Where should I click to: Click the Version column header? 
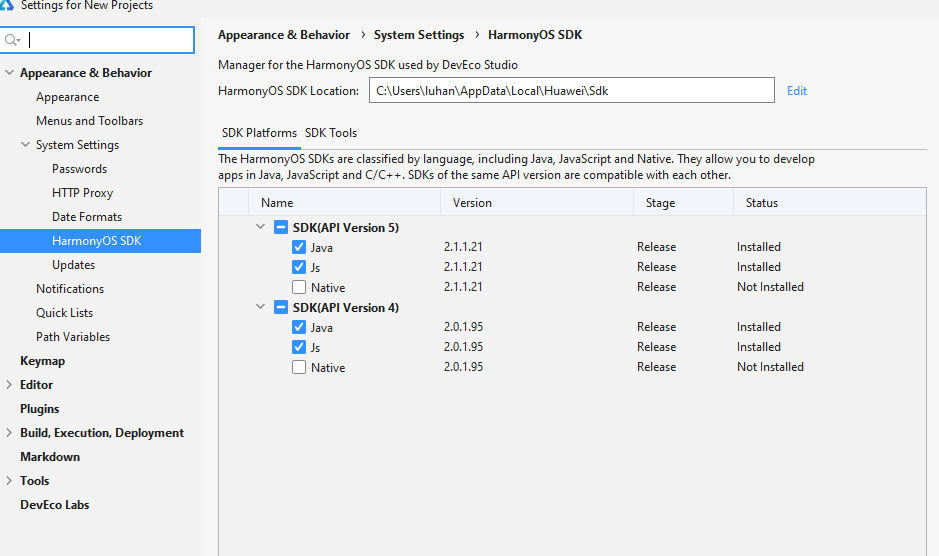coord(537,203)
